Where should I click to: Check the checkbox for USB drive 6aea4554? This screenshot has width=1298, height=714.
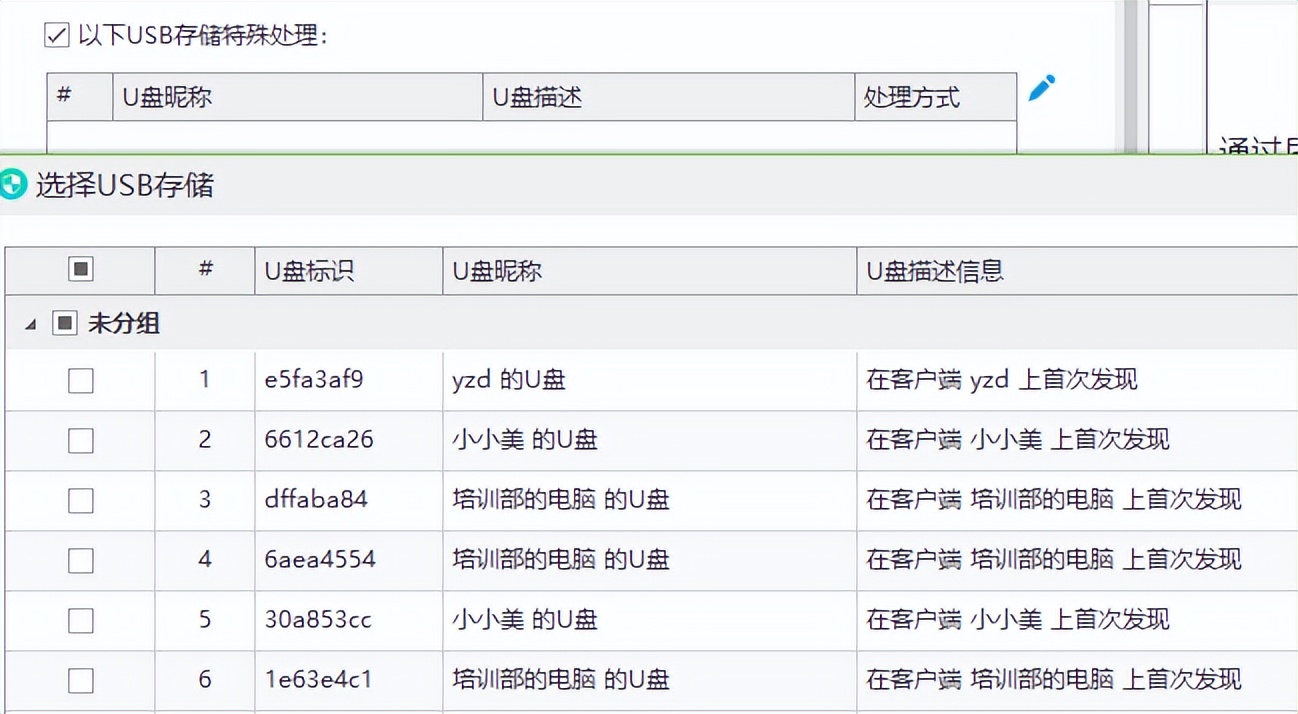80,560
